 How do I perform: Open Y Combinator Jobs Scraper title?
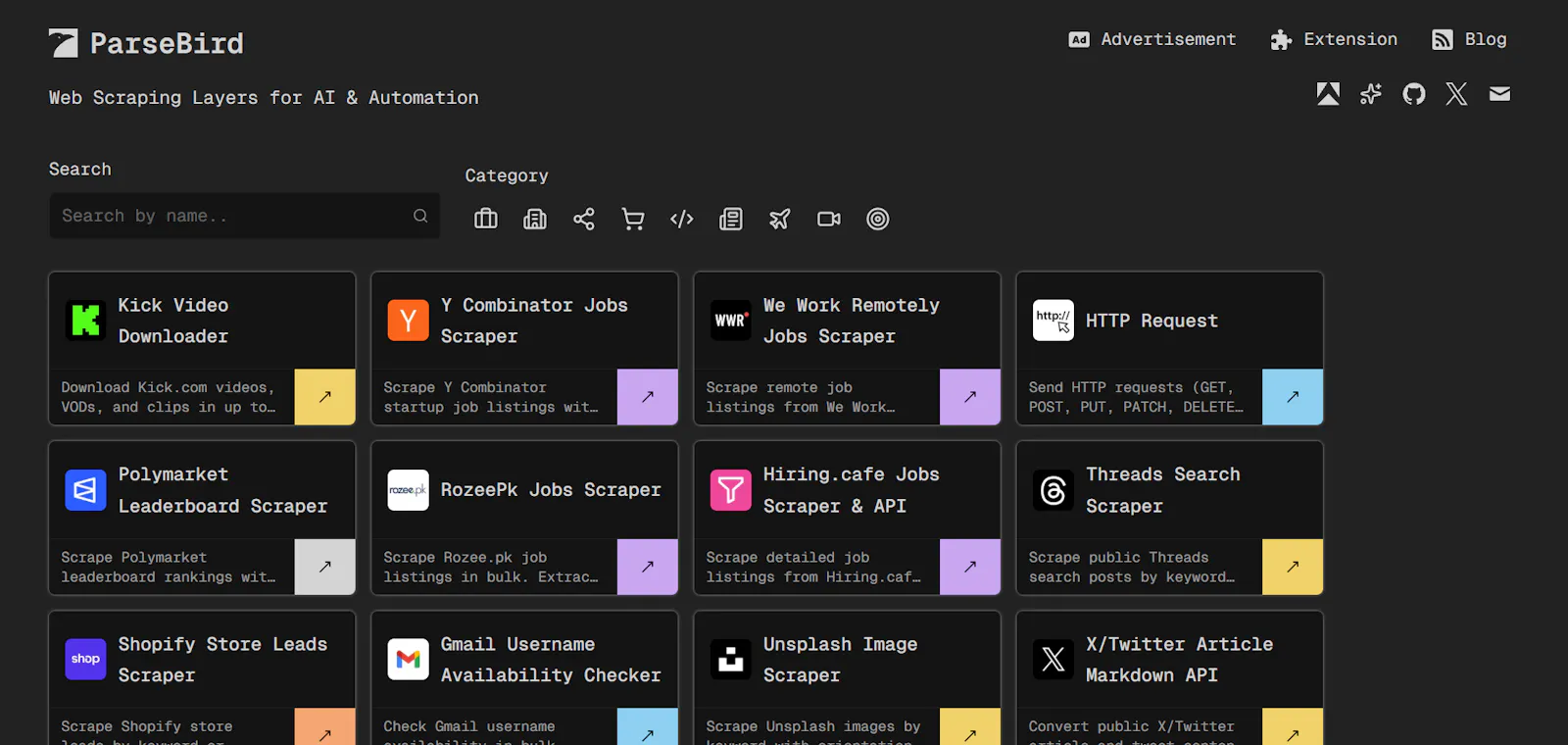(x=534, y=321)
